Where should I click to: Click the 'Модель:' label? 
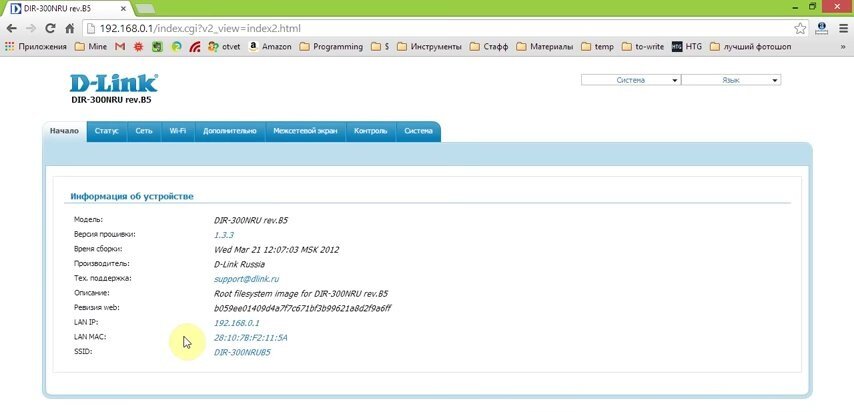[88, 220]
